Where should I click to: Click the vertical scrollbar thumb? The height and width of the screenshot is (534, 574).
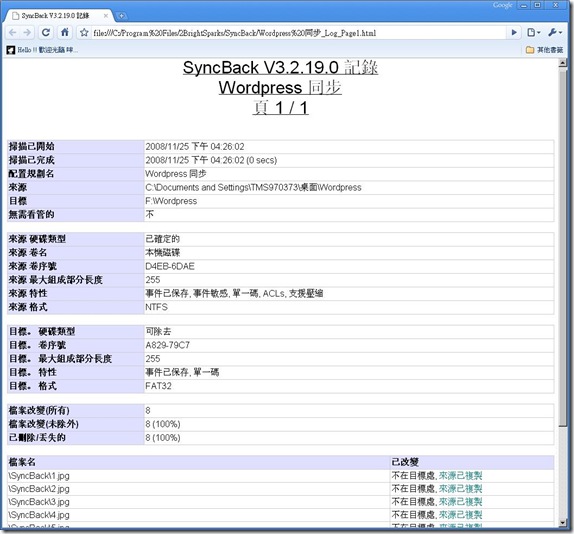tap(563, 247)
